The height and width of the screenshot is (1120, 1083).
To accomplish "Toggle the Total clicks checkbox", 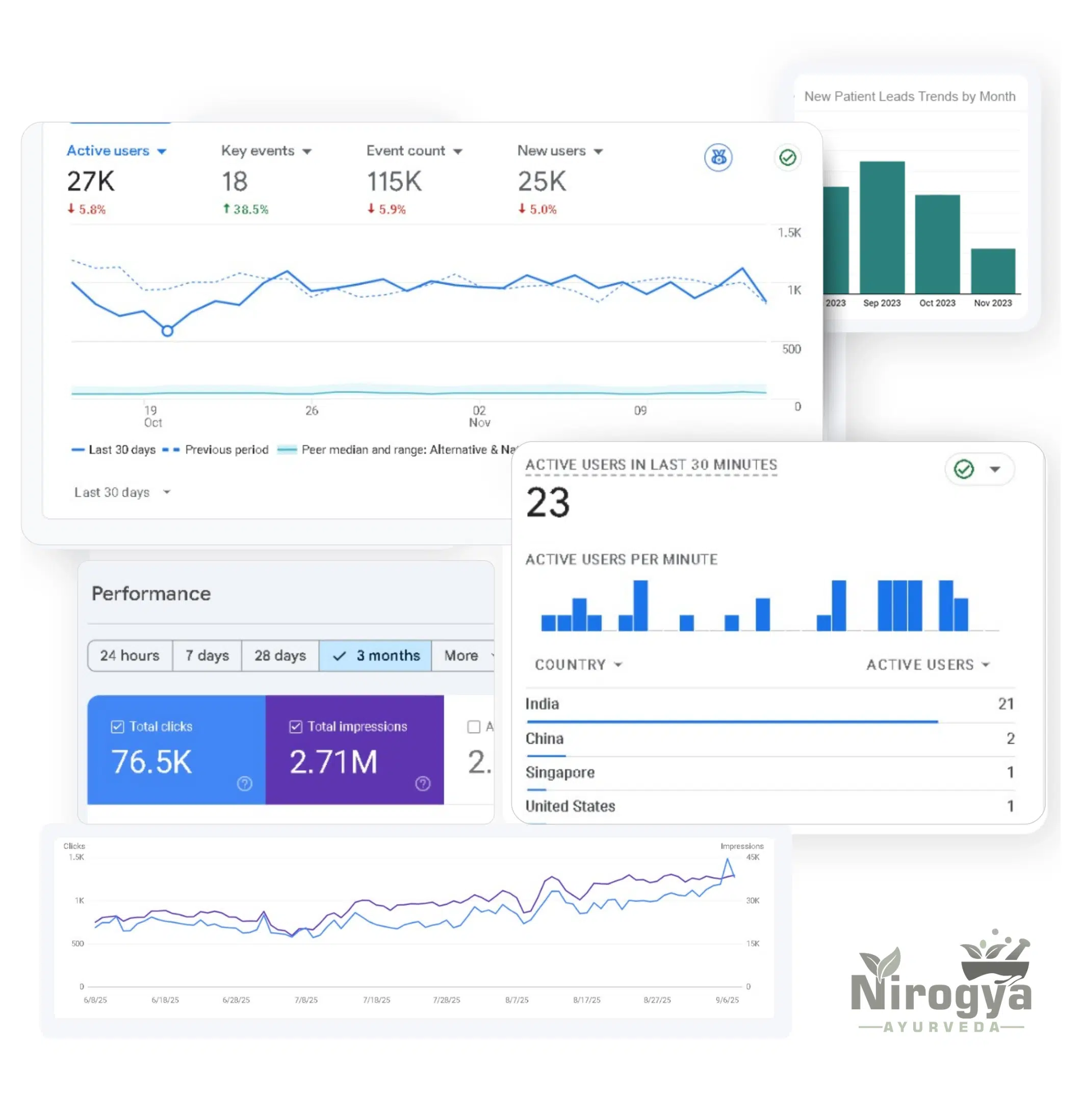I will tap(117, 726).
